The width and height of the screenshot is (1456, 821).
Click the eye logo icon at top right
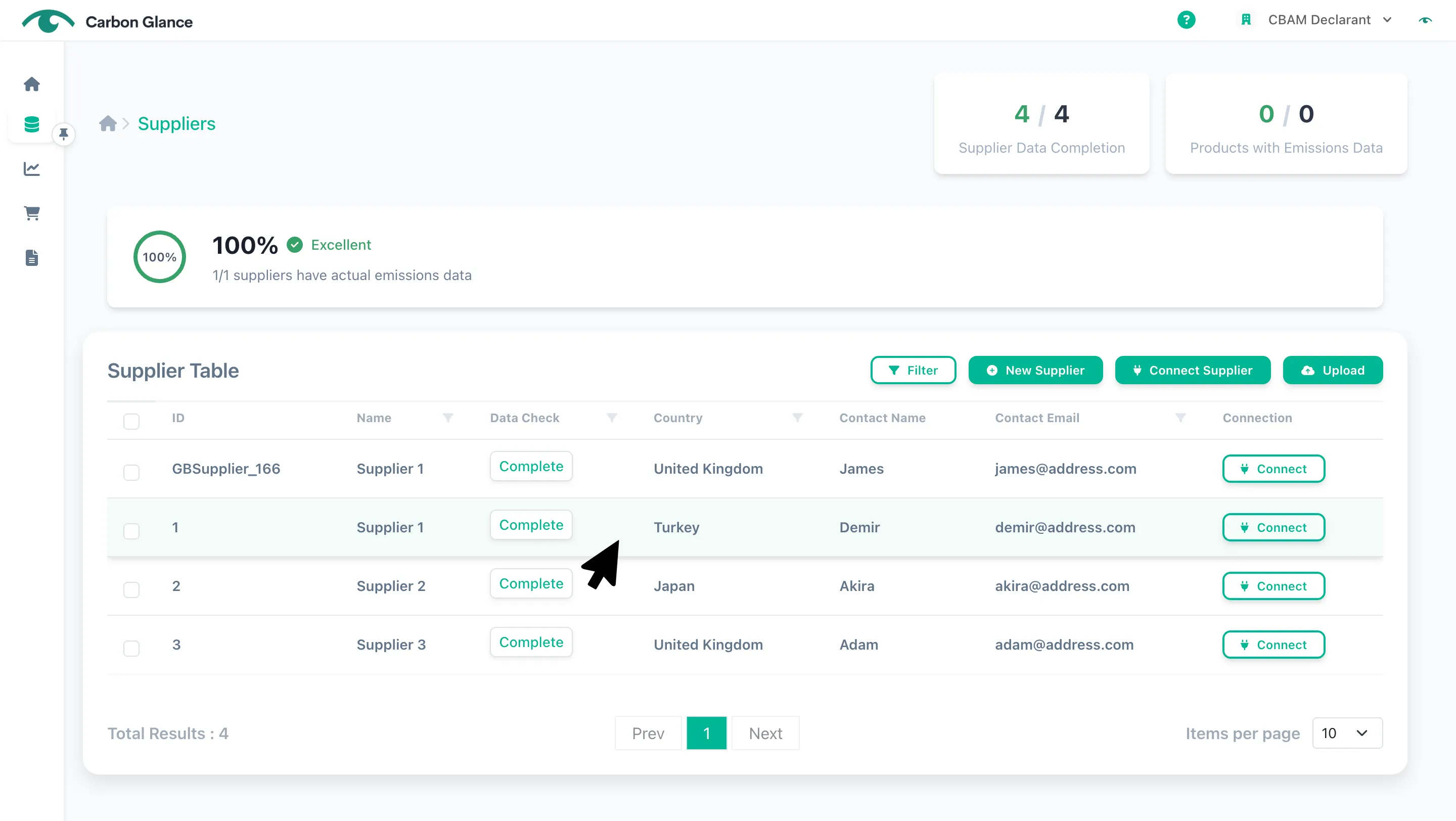click(1425, 20)
